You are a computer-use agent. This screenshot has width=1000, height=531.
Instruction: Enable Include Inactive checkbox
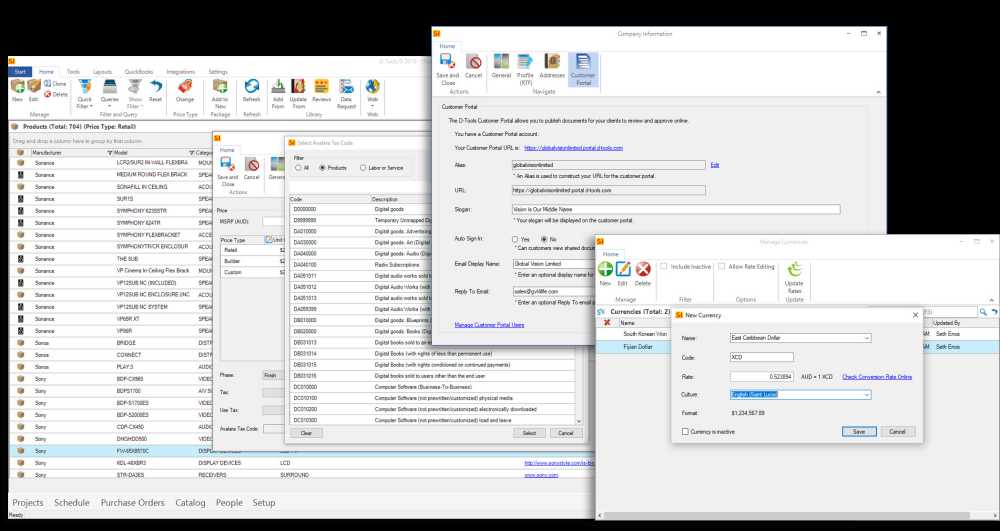(664, 266)
